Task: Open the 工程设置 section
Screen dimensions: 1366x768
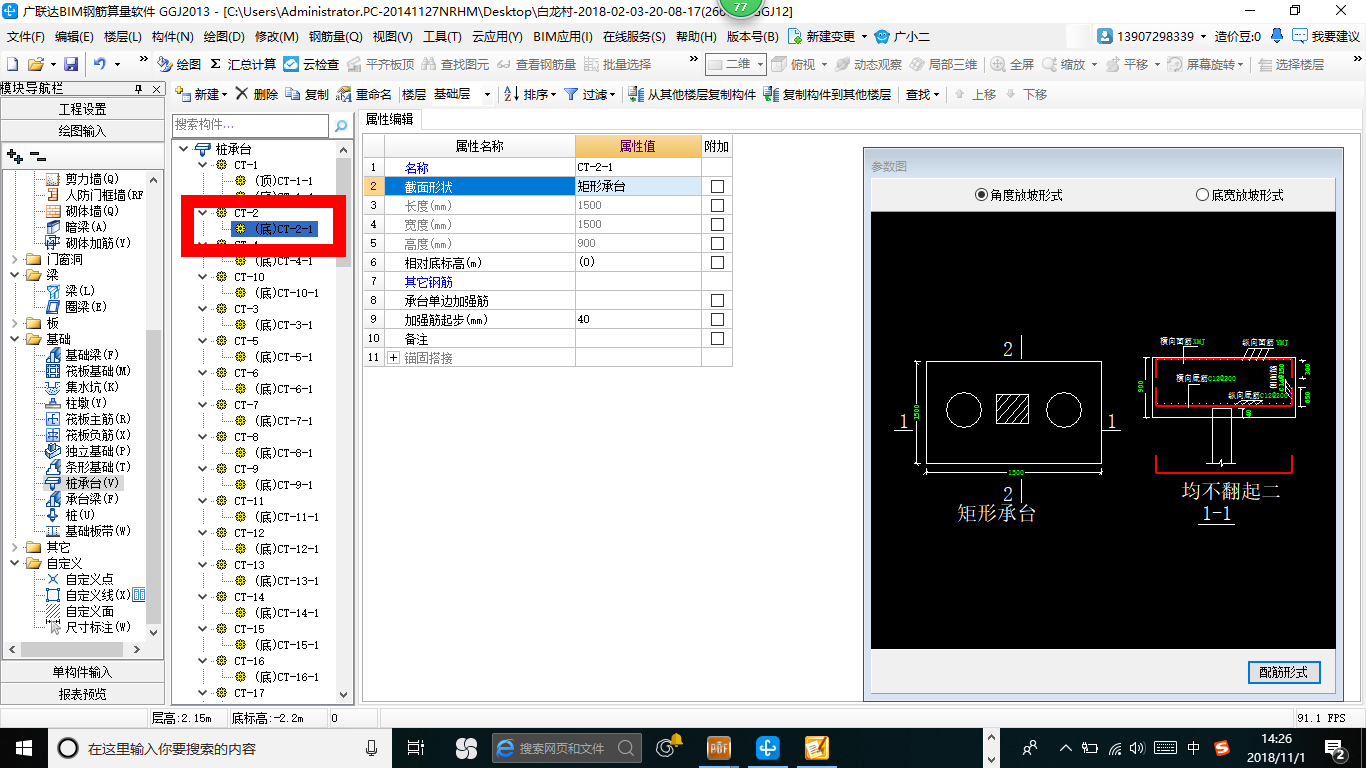Action: [x=82, y=109]
